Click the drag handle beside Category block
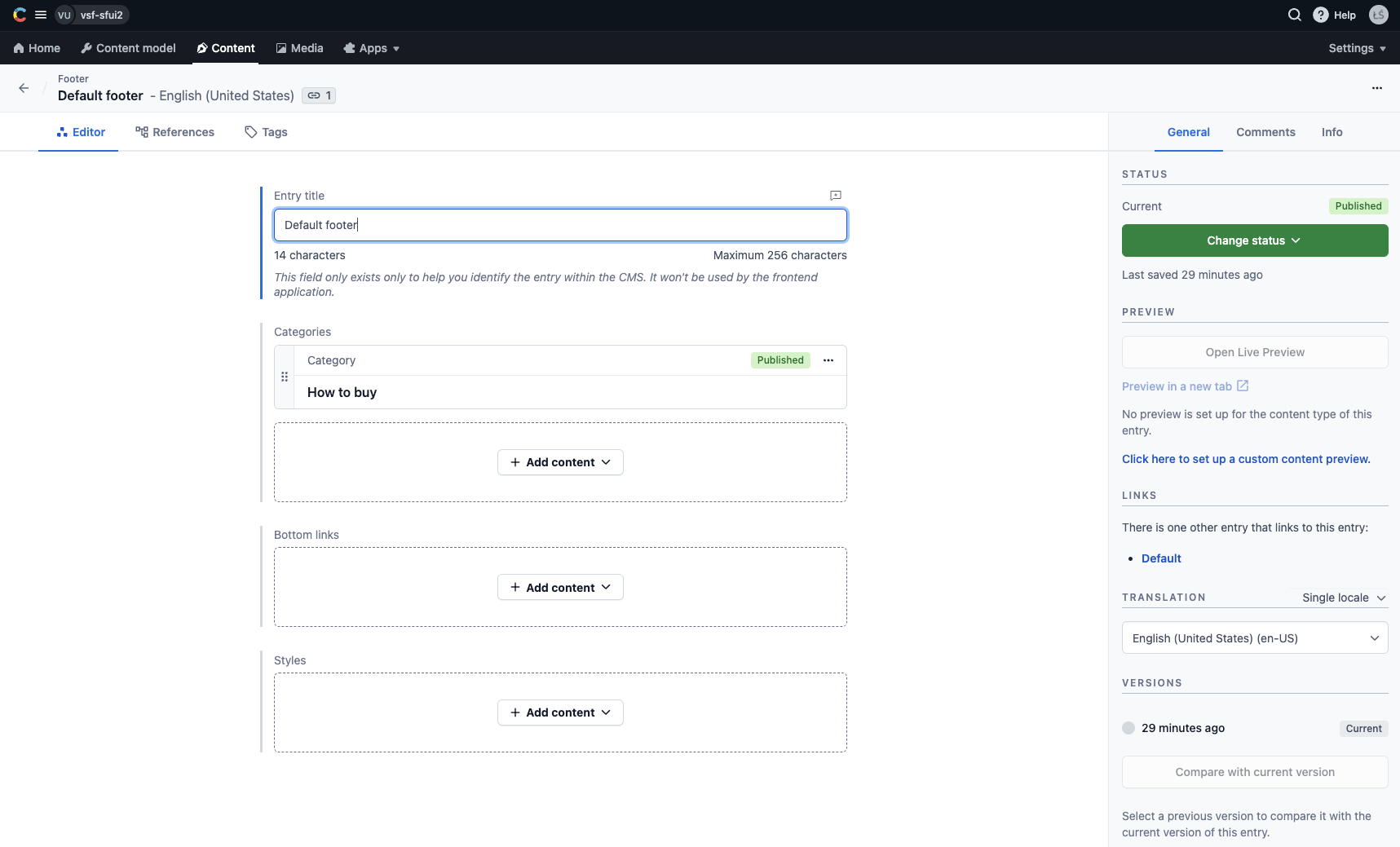 285,376
